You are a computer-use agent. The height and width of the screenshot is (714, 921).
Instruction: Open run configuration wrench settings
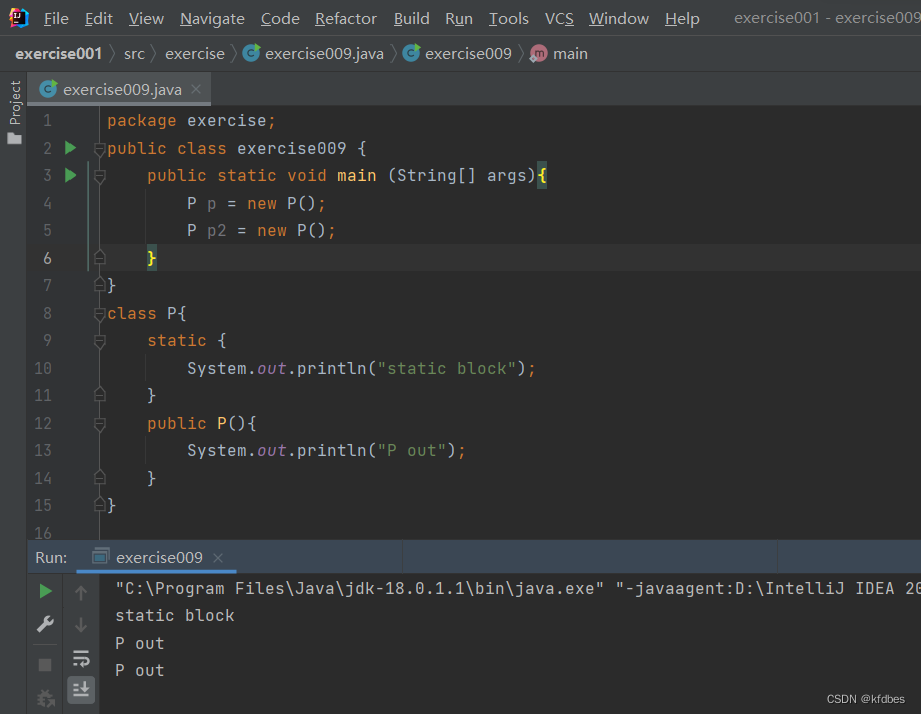coord(45,625)
